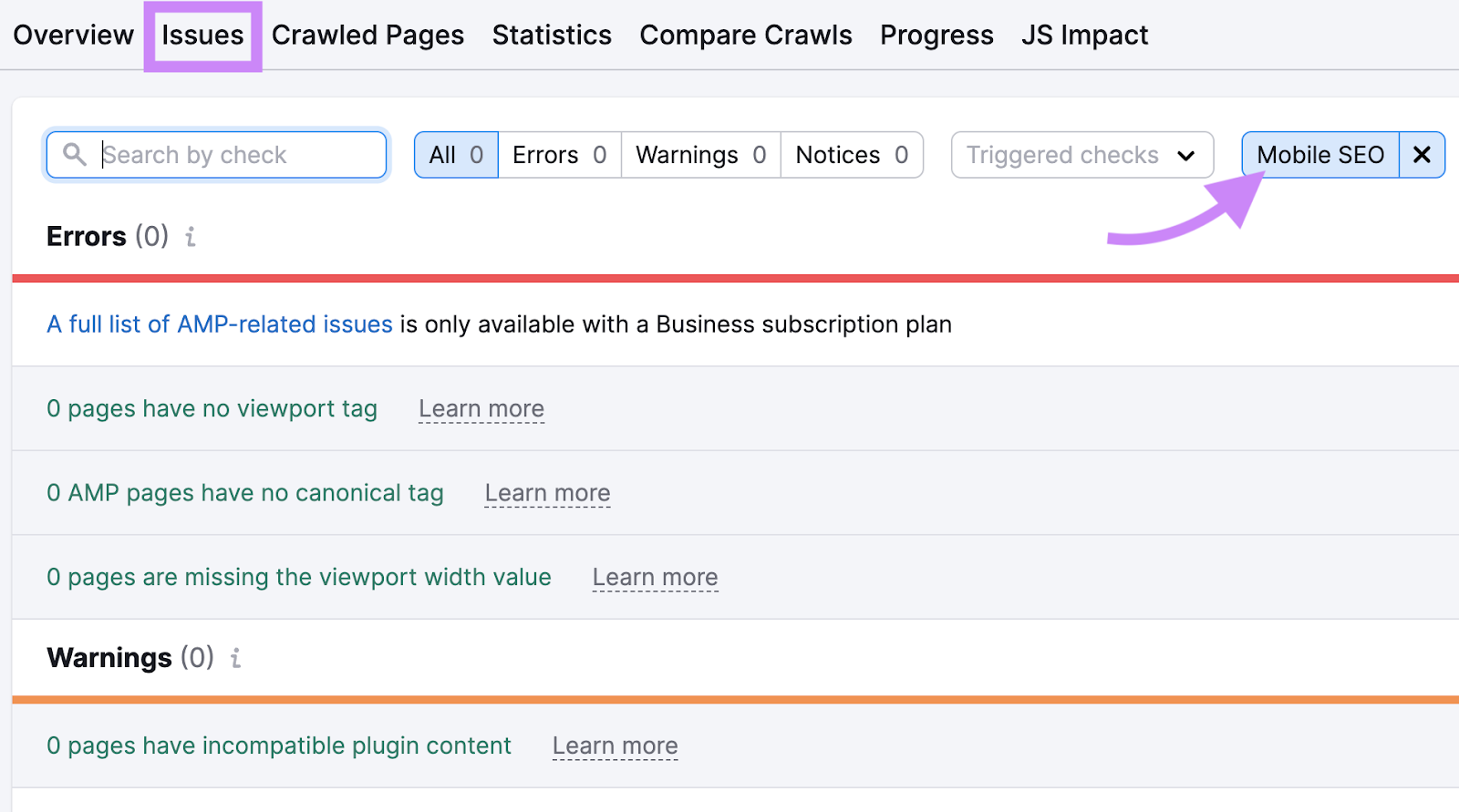Switch to the Compare Crawls tab
The image size is (1459, 812).
[746, 35]
